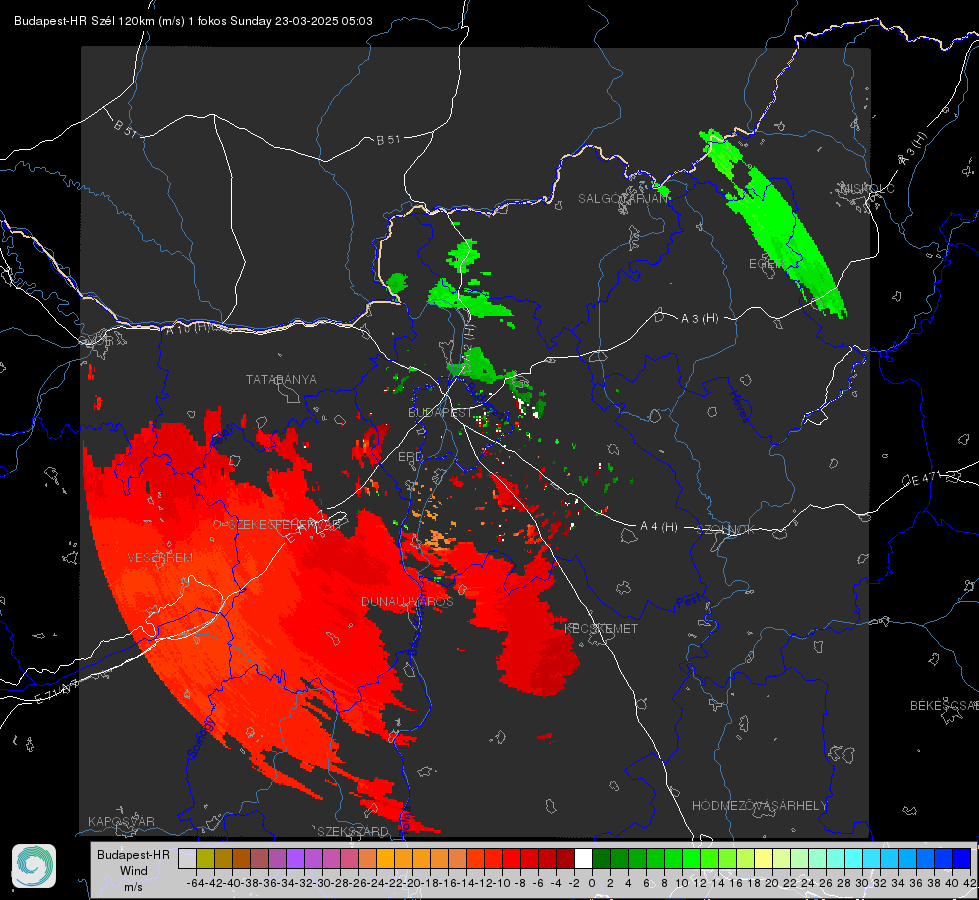The height and width of the screenshot is (900, 979).
Task: Click the KAPOSVÁR city label
Action: tap(121, 821)
